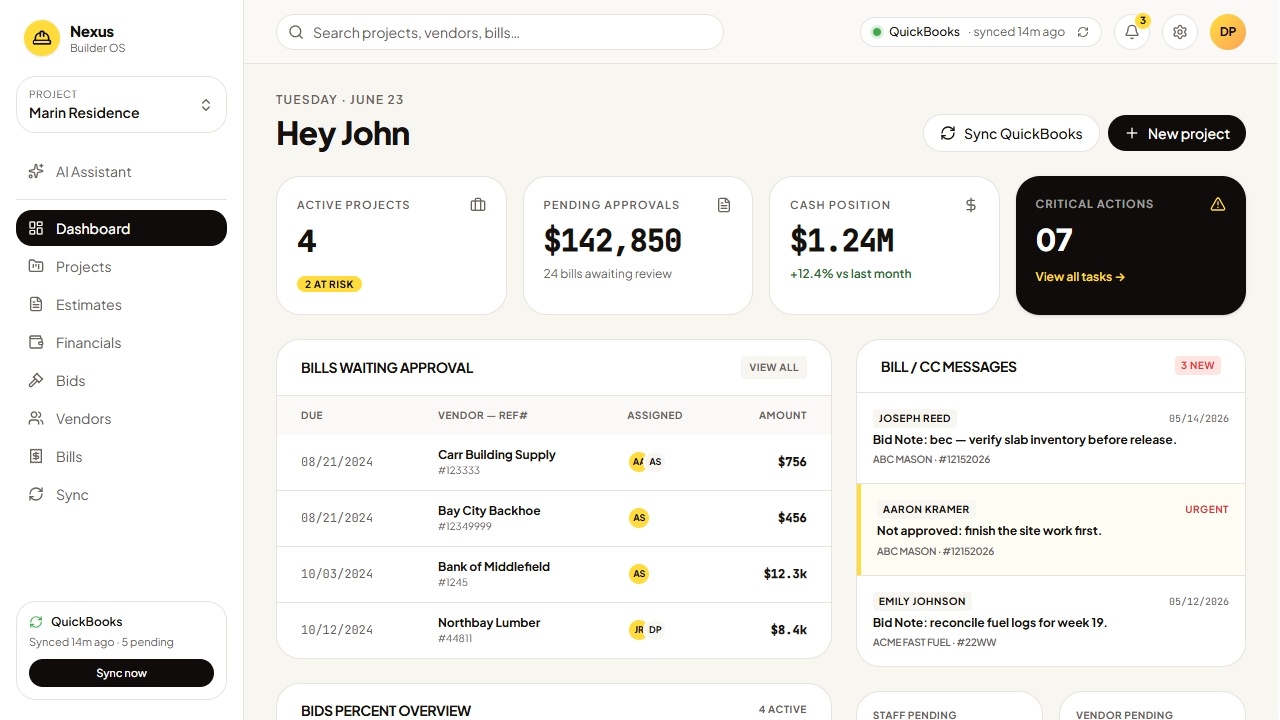Click the AS avatar on Bay City Backhoe row
Viewport: 1280px width, 720px height.
coord(639,518)
